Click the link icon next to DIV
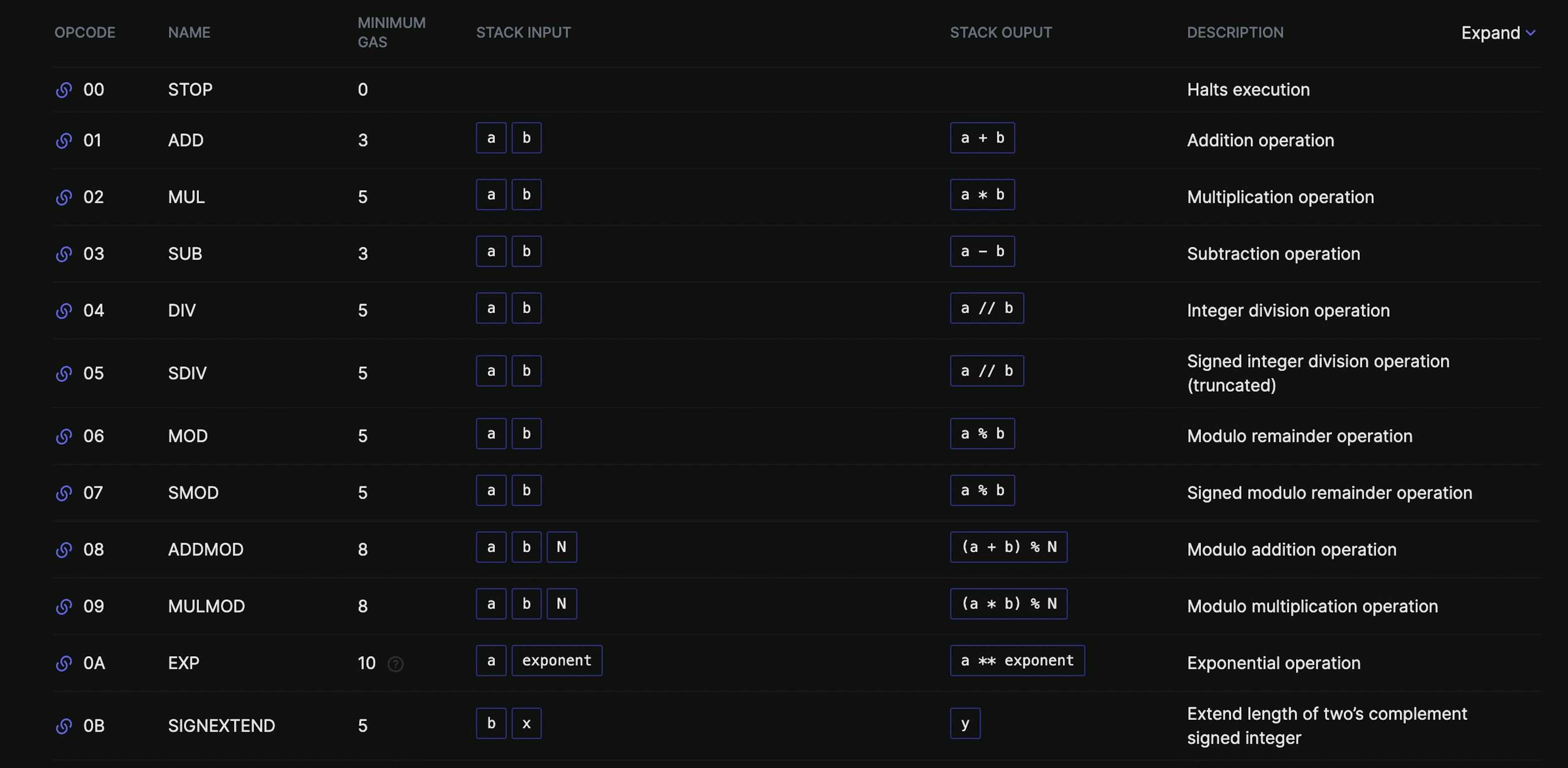Screen dimensions: 1568x768 tap(63, 311)
